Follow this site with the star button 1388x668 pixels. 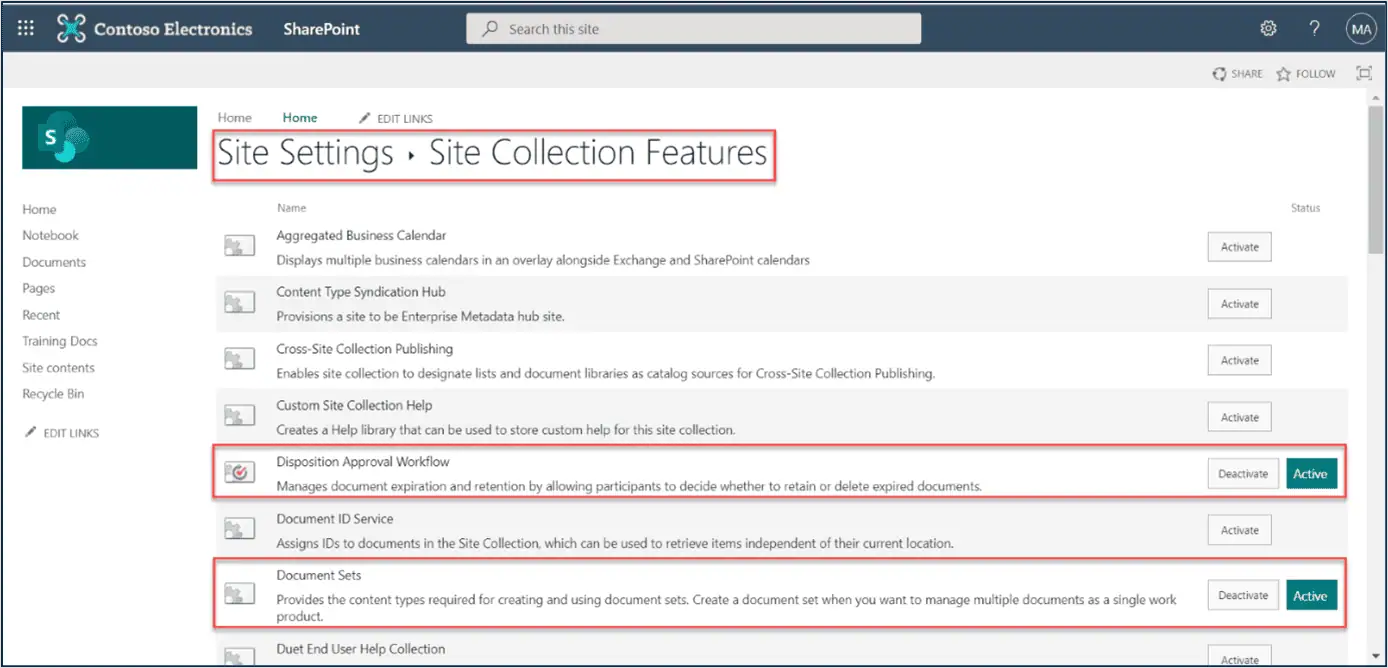[1306, 74]
